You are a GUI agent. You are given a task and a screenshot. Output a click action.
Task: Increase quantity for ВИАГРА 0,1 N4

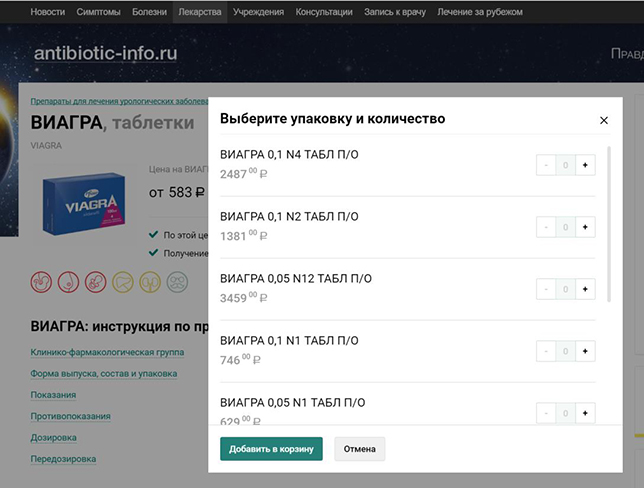pos(585,165)
